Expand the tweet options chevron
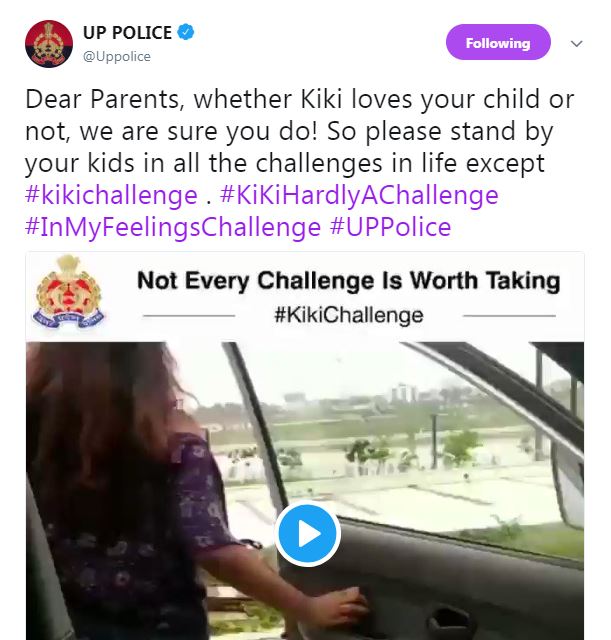Image resolution: width=611 pixels, height=640 pixels. [x=576, y=44]
